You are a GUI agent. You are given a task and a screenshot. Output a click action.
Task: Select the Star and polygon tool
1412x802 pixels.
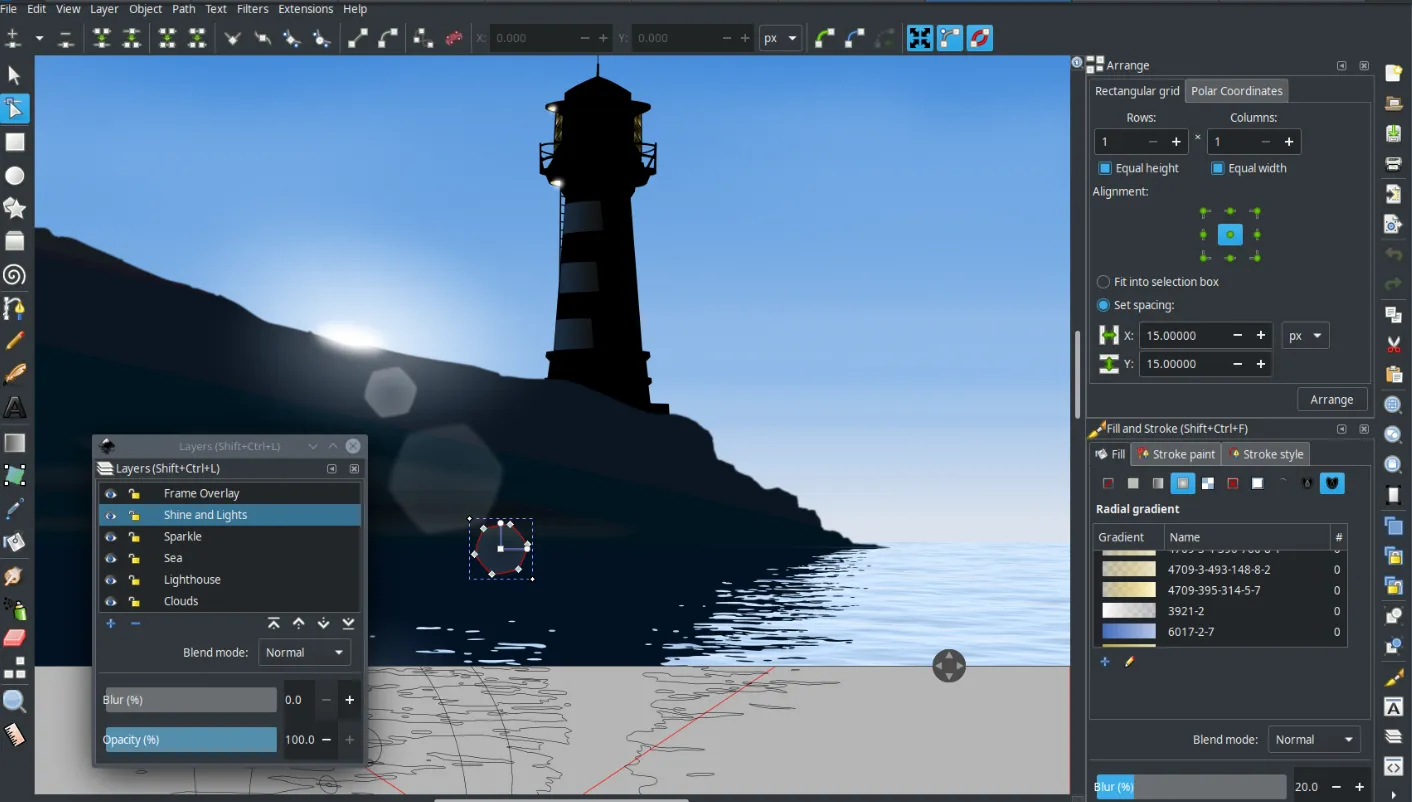click(x=15, y=208)
